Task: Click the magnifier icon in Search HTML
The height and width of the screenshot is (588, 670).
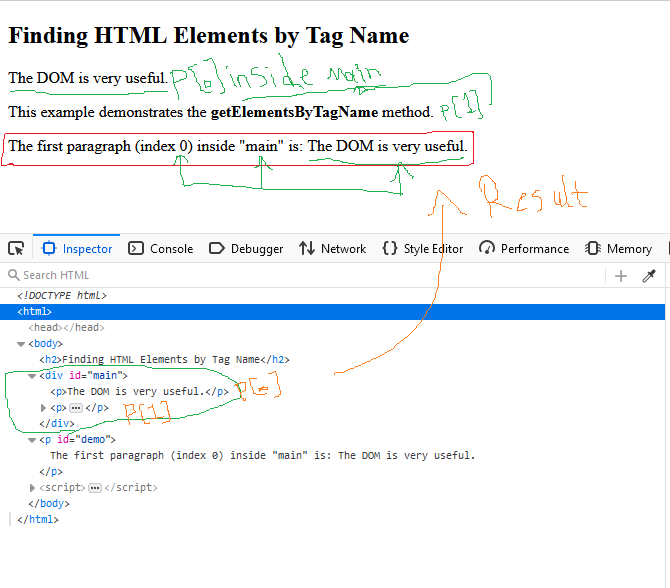Action: (x=14, y=275)
